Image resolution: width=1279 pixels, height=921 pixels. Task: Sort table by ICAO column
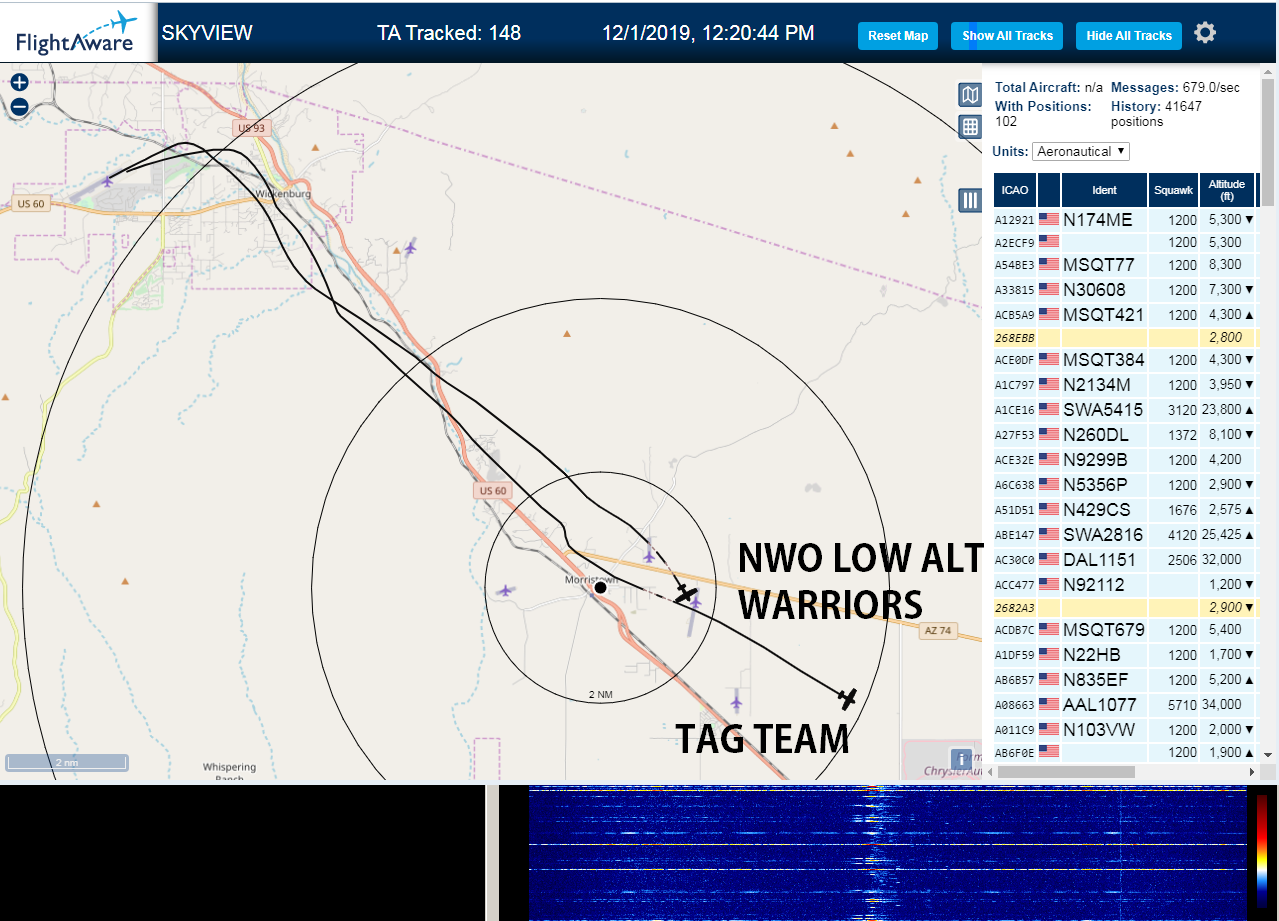1014,190
